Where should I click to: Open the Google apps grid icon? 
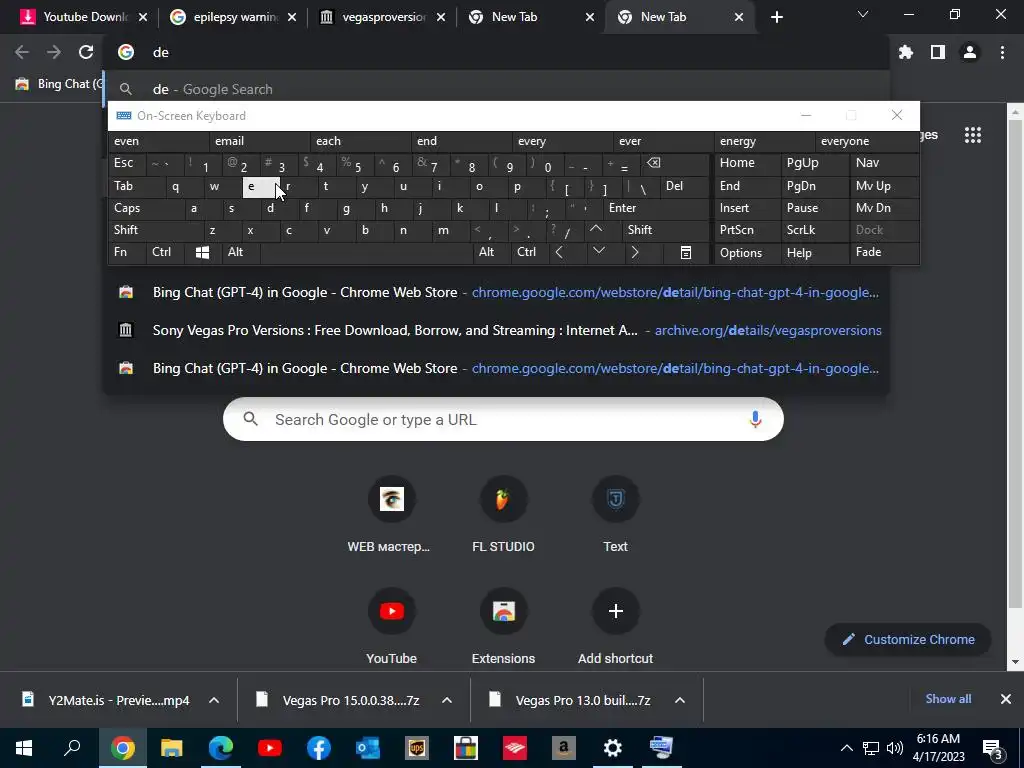click(972, 135)
